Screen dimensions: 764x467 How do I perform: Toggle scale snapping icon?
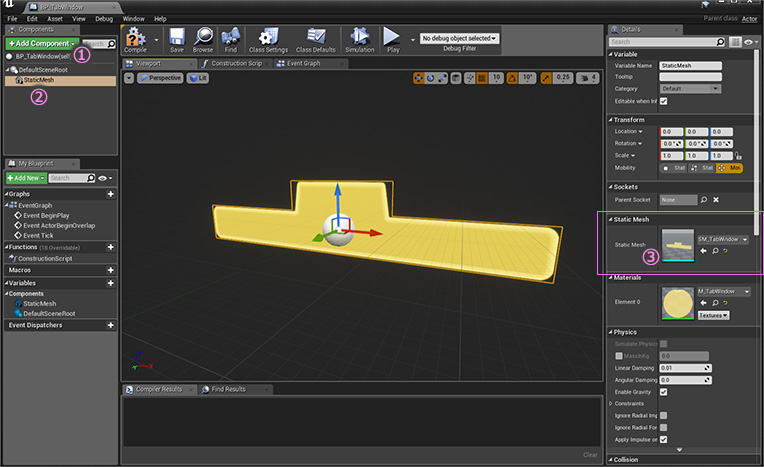point(546,78)
